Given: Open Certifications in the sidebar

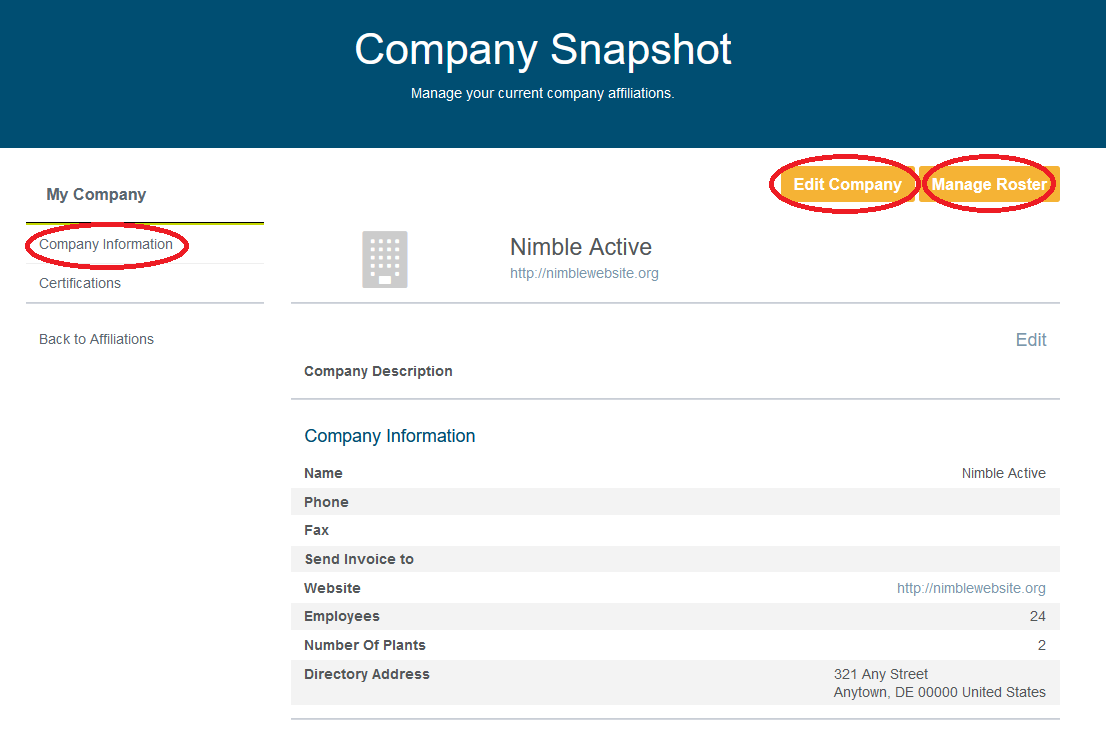Looking at the screenshot, I should (80, 283).
